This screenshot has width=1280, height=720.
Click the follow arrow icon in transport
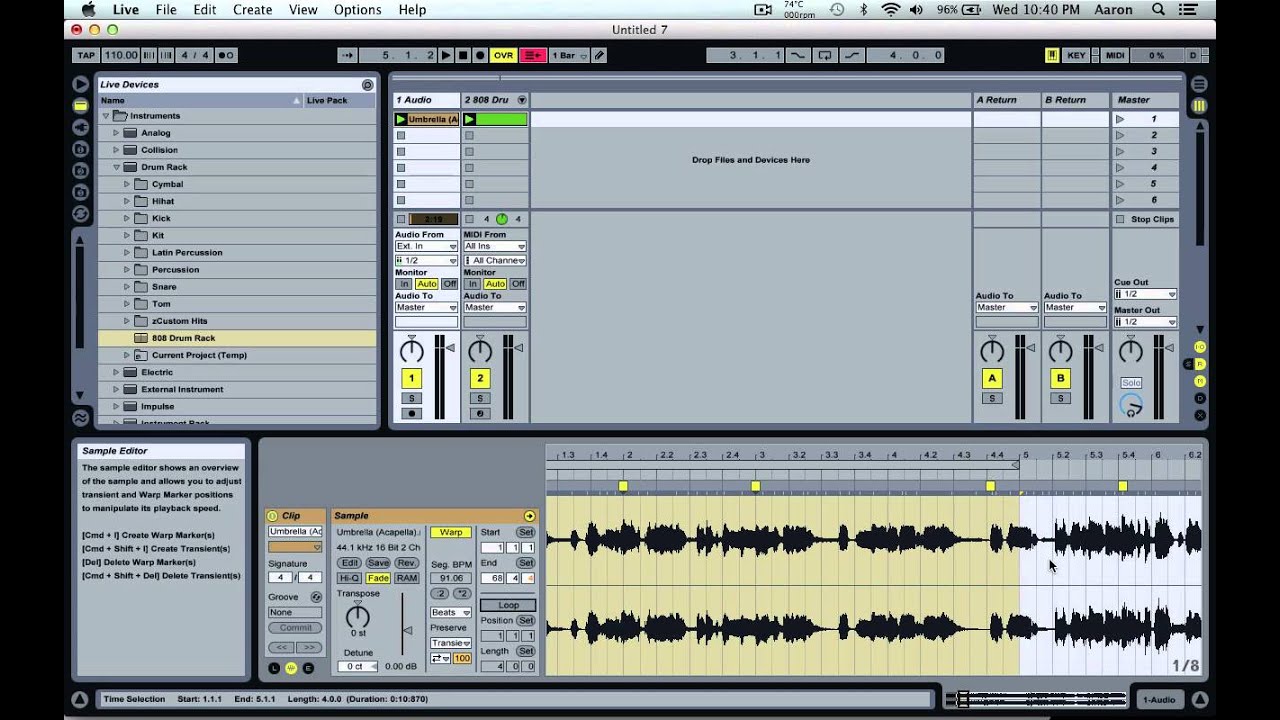(347, 55)
